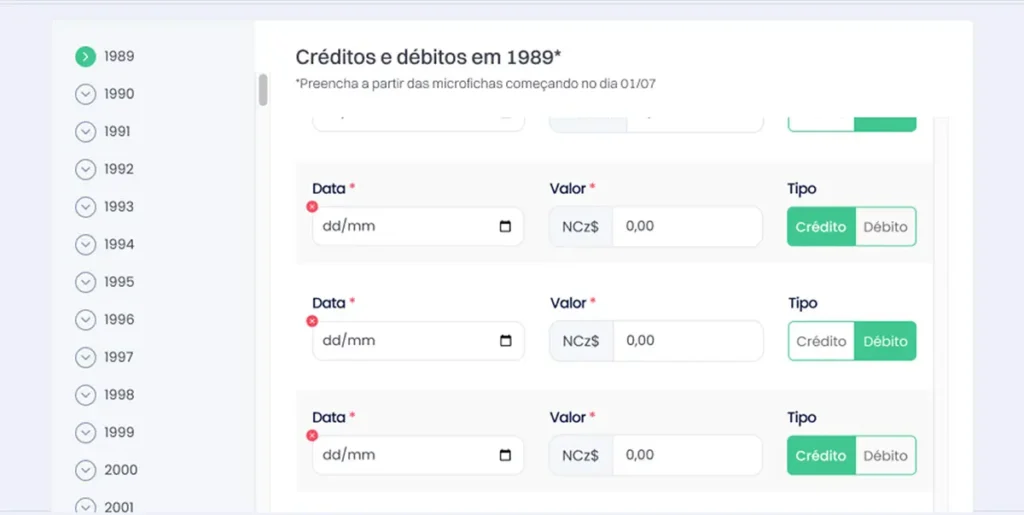Set first row type to Débito
1024x515 pixels.
[885, 227]
